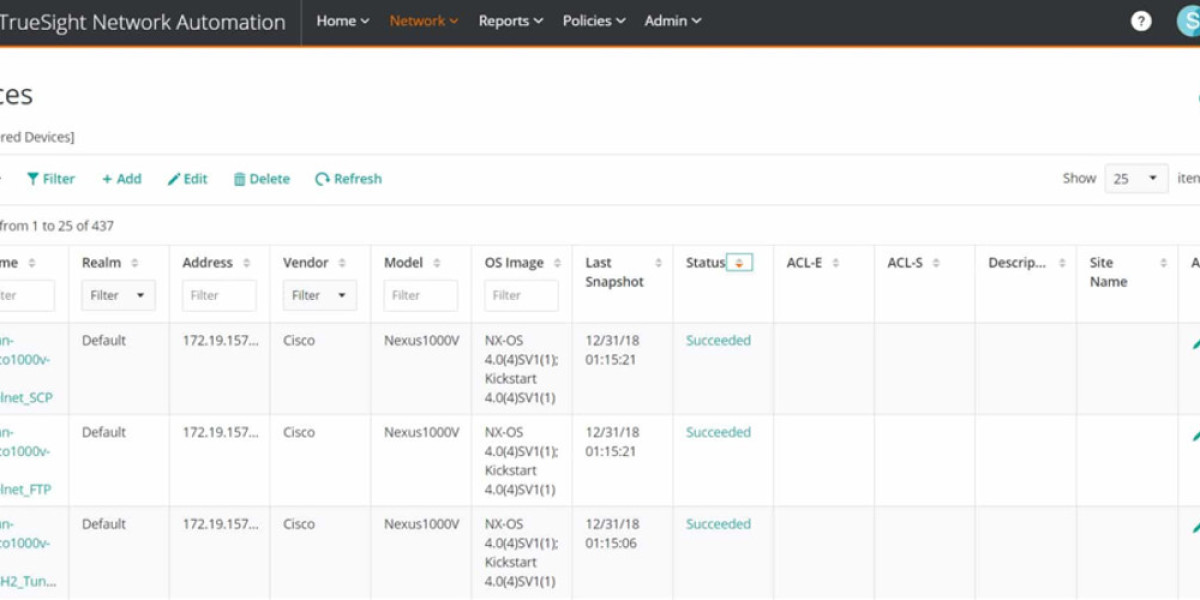Open the Network menu
This screenshot has height=600, width=1200.
pos(423,21)
